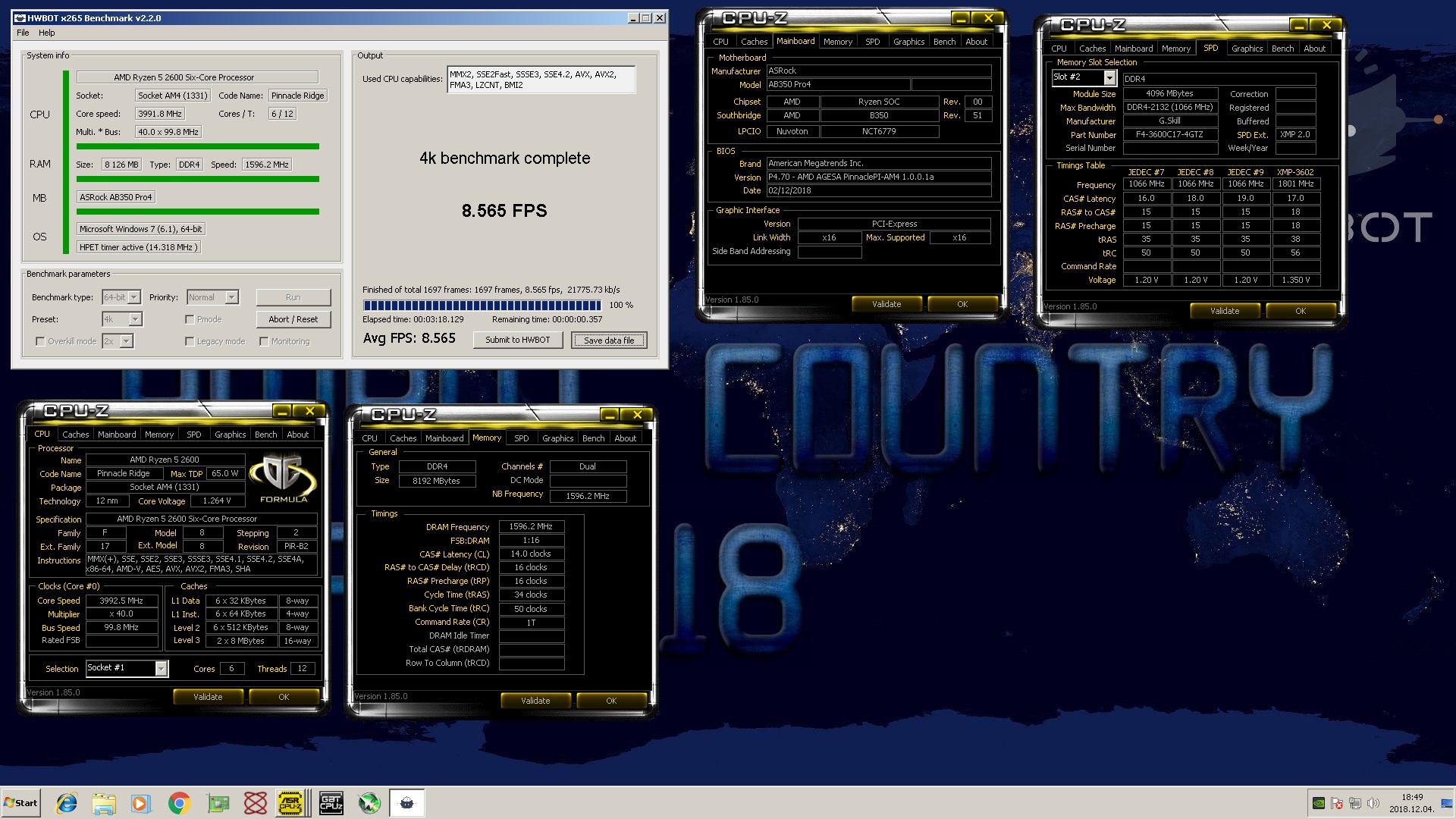Screen dimensions: 1456x819
Task: Click the 'F4-3600C17-4GTZ' part number value
Action: [x=1169, y=134]
